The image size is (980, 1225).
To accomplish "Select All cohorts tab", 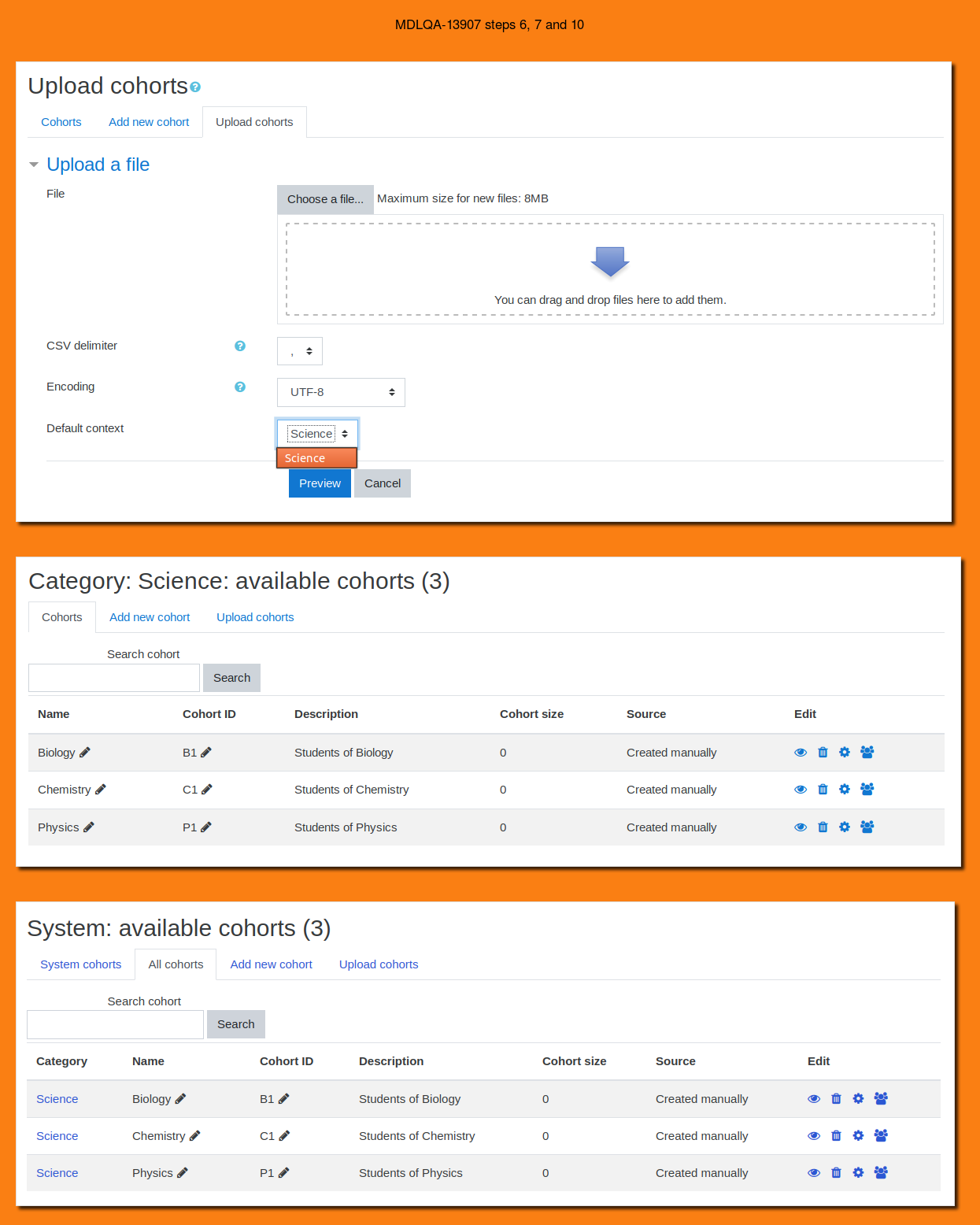I will pos(176,964).
